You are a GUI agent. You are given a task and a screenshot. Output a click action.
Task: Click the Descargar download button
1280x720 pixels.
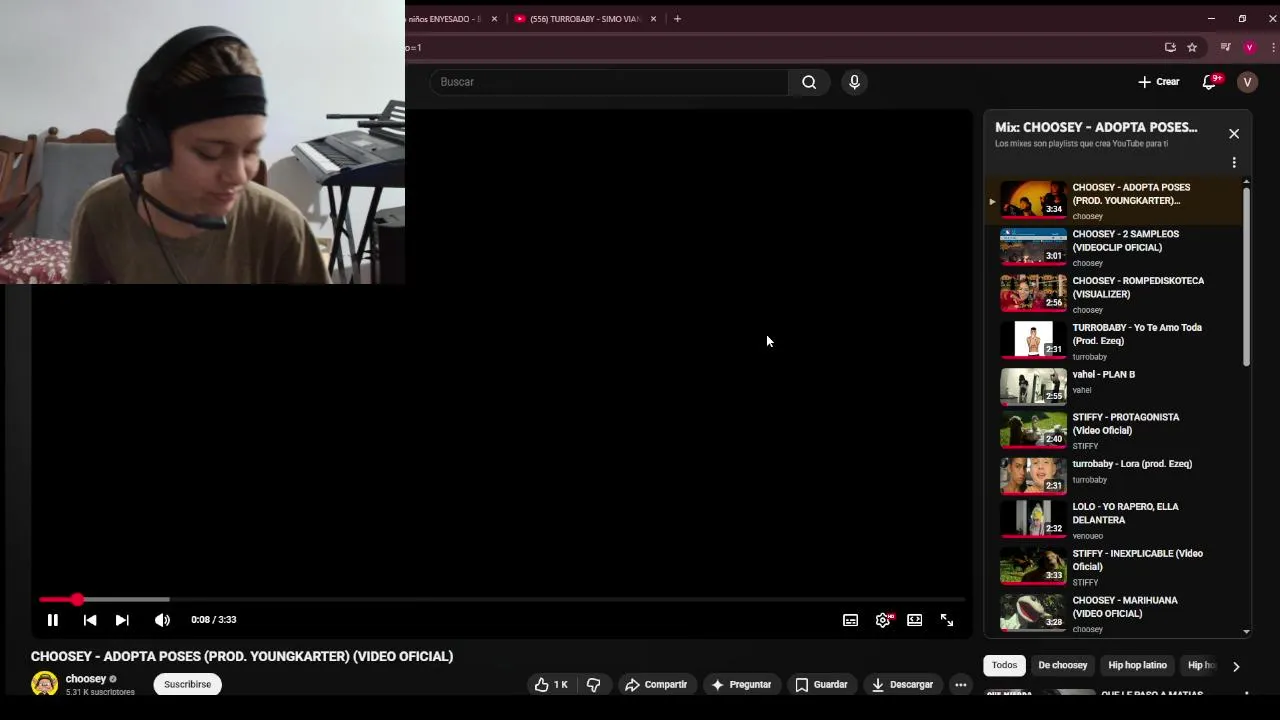click(x=902, y=685)
